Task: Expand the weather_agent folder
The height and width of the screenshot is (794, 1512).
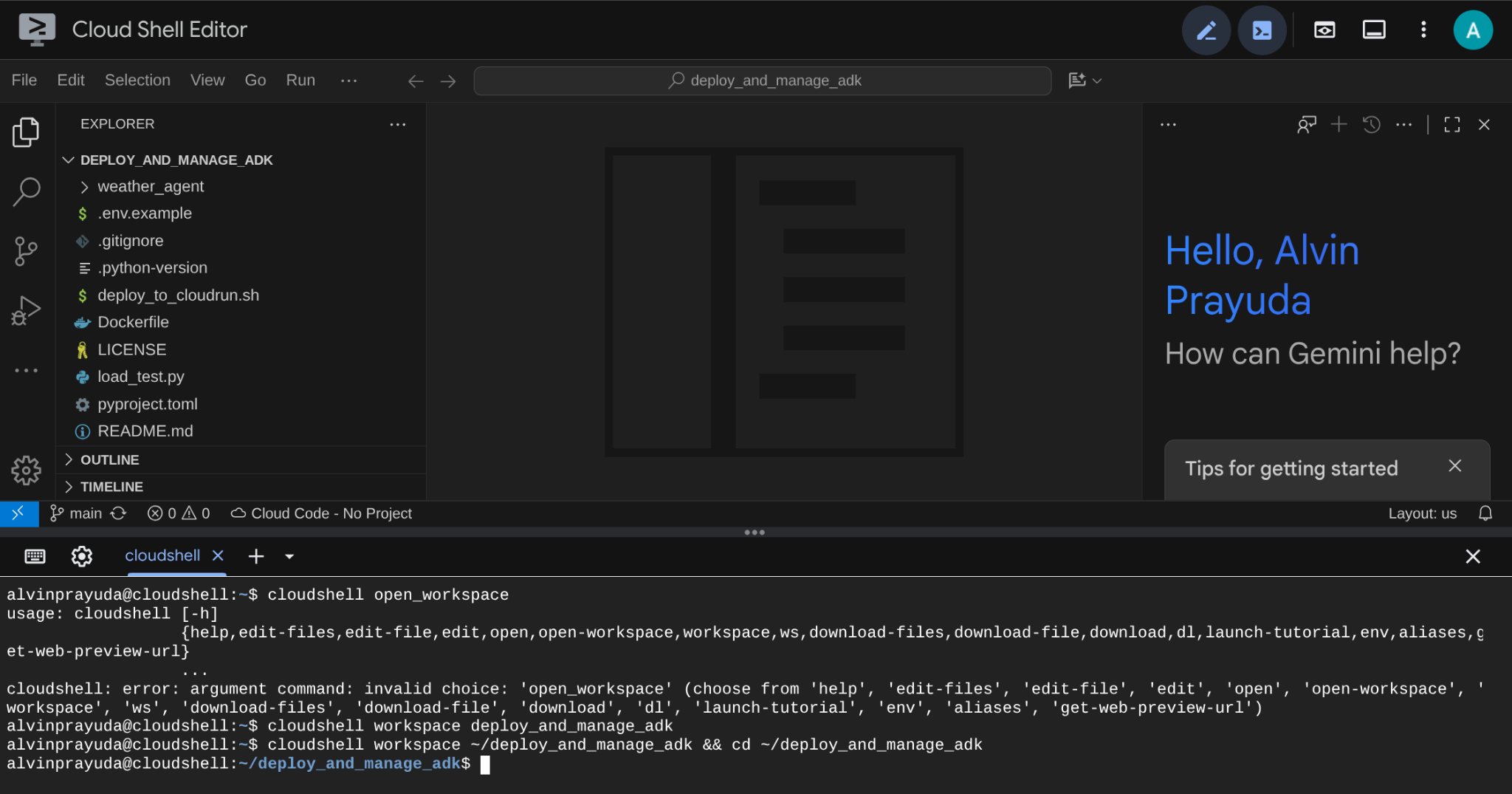Action: [x=151, y=187]
